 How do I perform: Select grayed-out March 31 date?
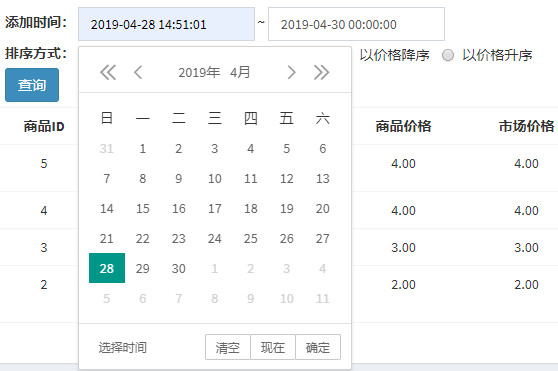[x=107, y=148]
